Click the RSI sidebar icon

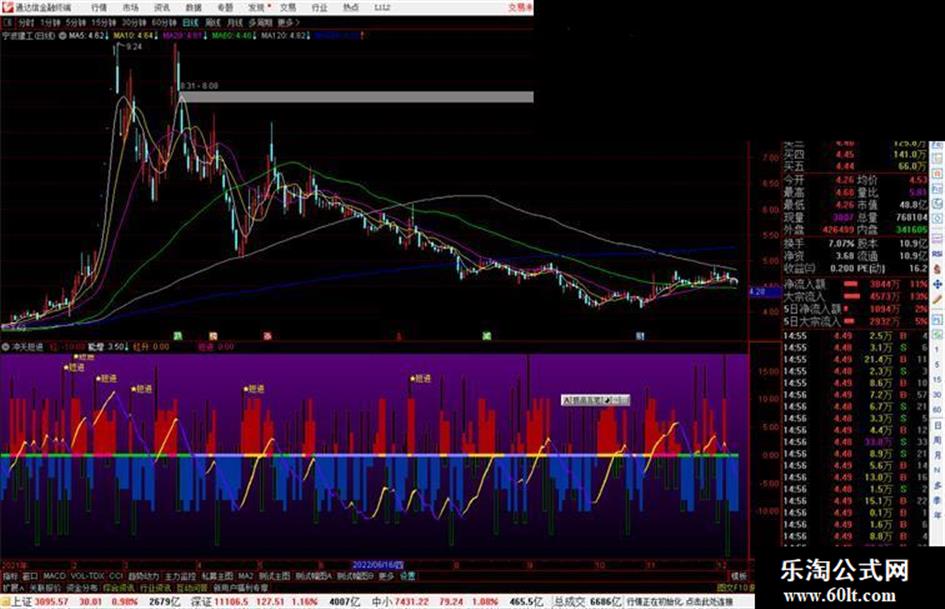(x=938, y=253)
